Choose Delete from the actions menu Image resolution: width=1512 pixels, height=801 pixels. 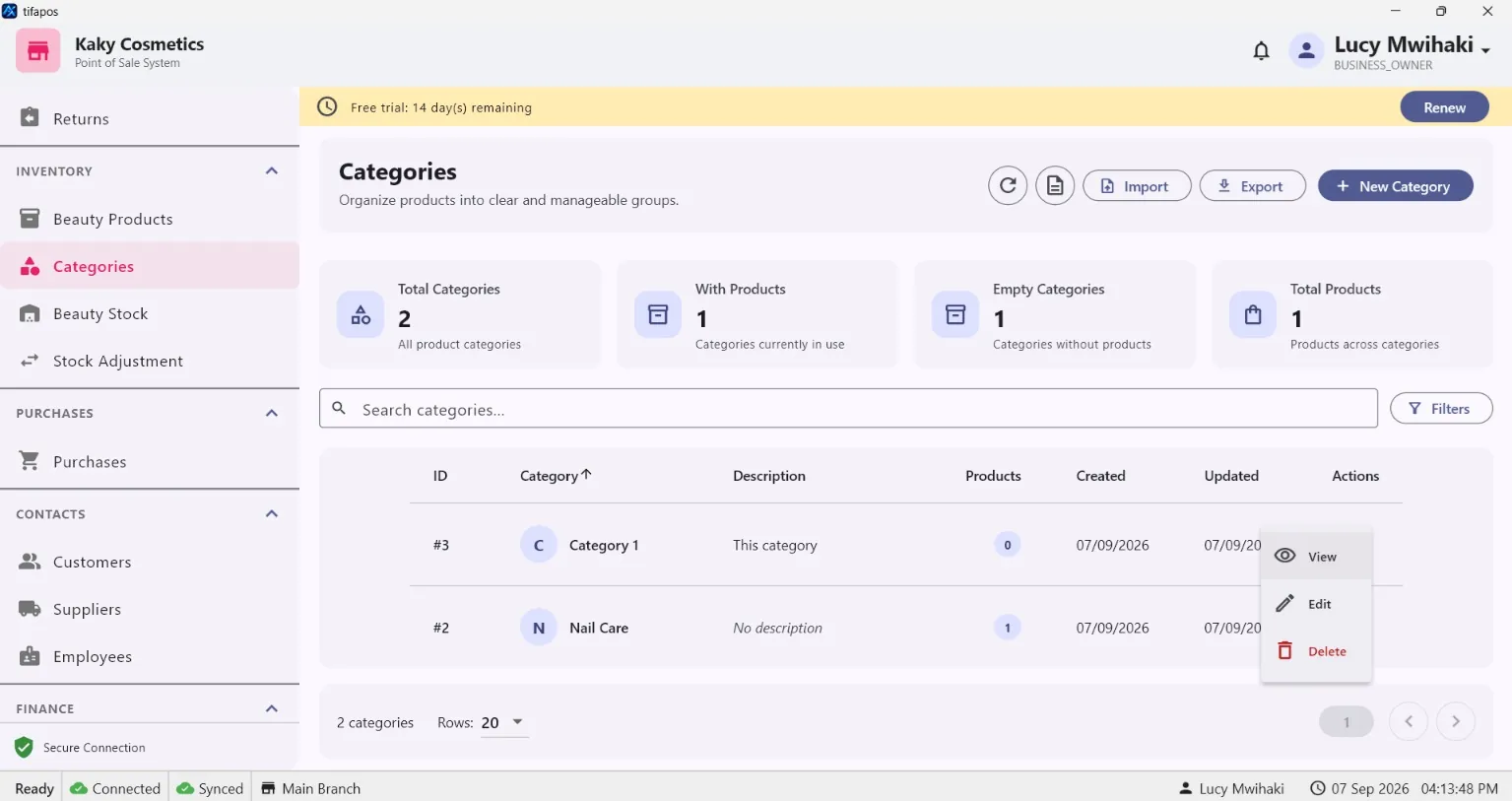(1316, 651)
